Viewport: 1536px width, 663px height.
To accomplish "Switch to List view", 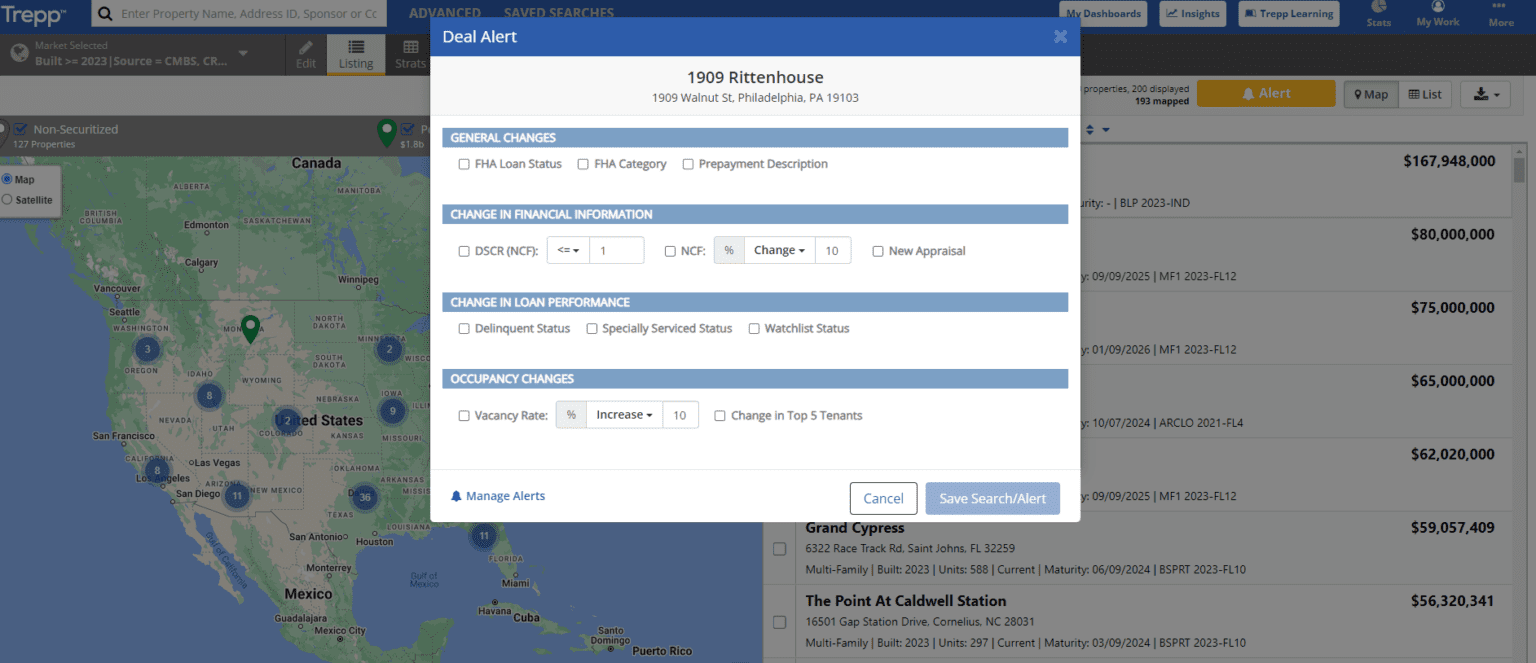I will [x=1425, y=94].
